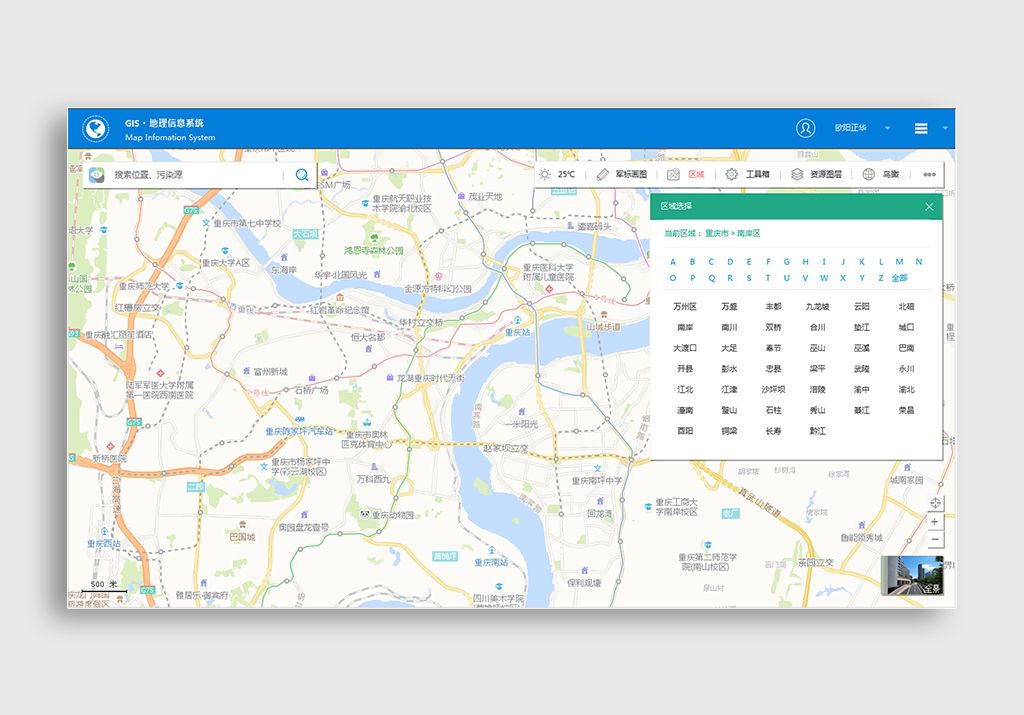Expand the hamburger menu in header
The image size is (1024, 715).
[921, 129]
